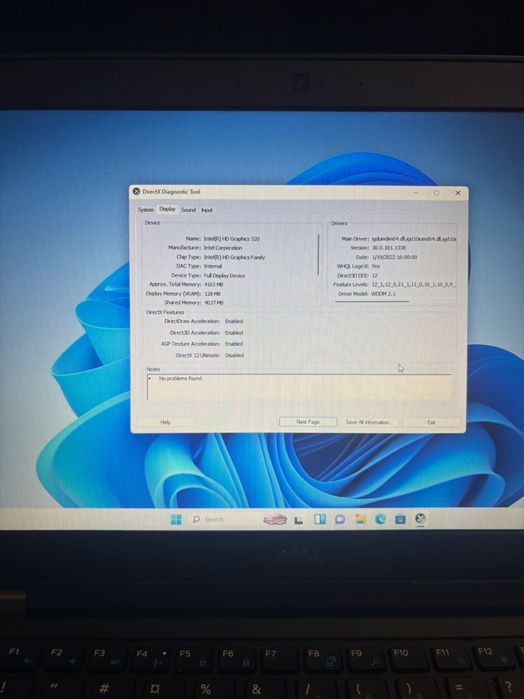Click the Direct3D DDI value 12

click(375, 275)
